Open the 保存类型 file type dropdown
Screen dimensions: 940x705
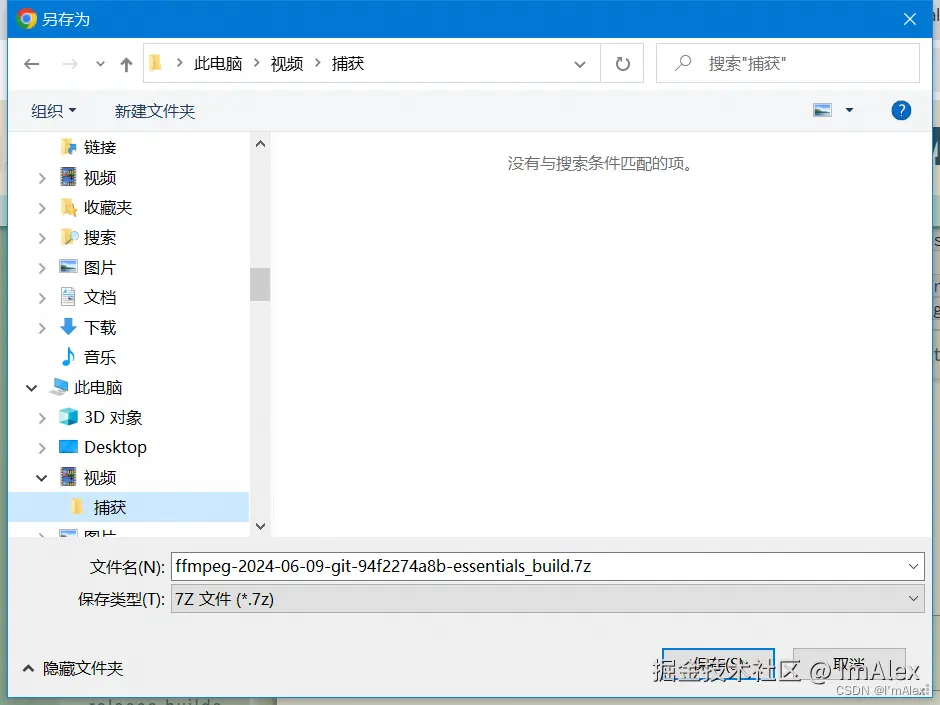[x=913, y=598]
